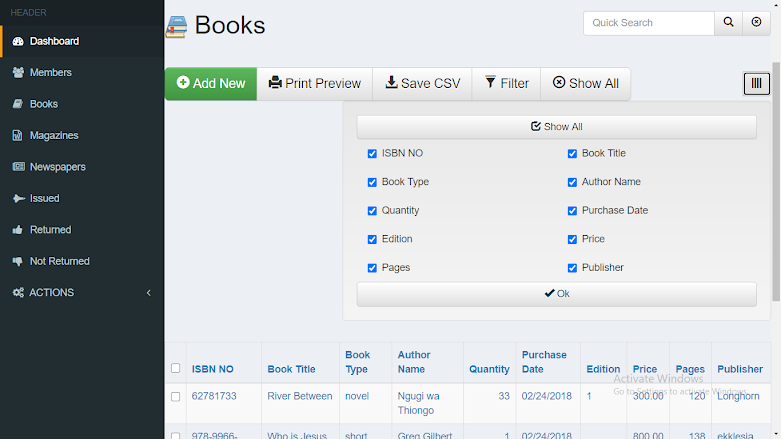The image size is (781, 439).
Task: Click the vertical page scrollbar
Action: point(776,181)
